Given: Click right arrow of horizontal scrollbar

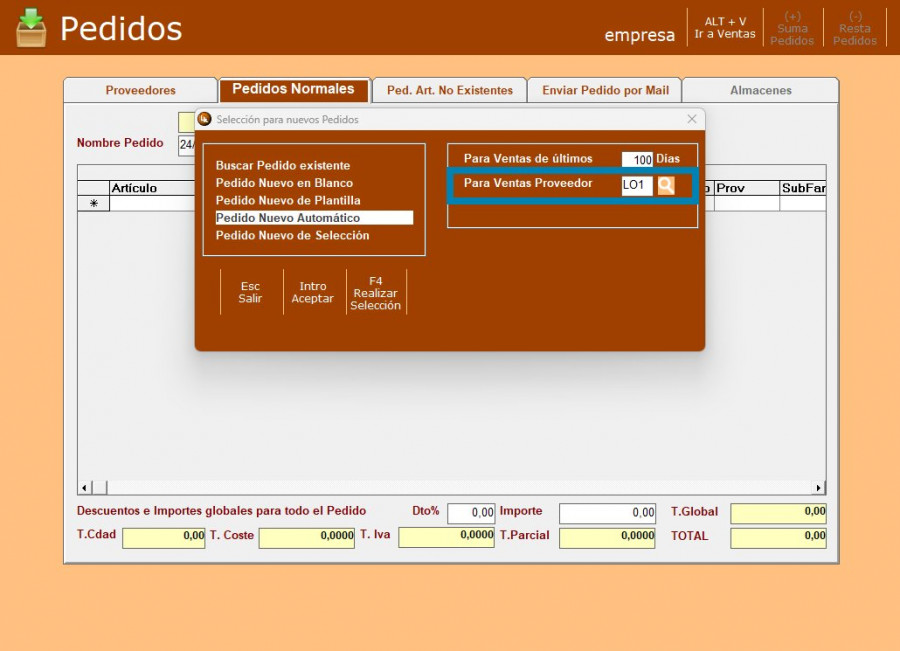Looking at the screenshot, I should point(819,488).
